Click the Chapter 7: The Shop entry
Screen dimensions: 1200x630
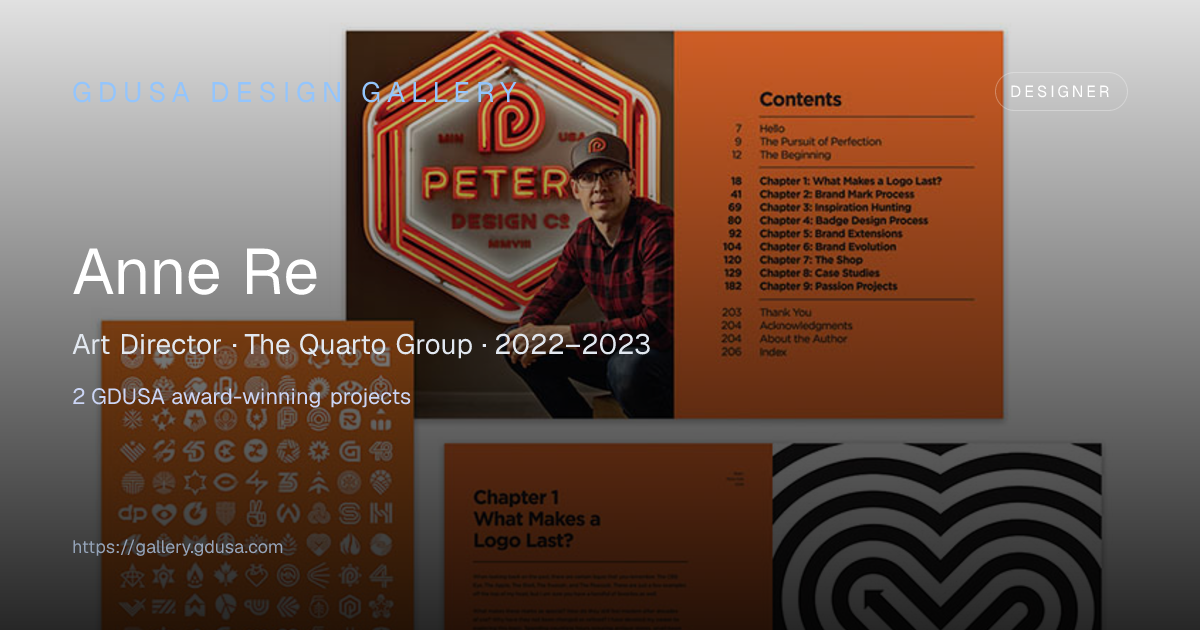coord(811,260)
